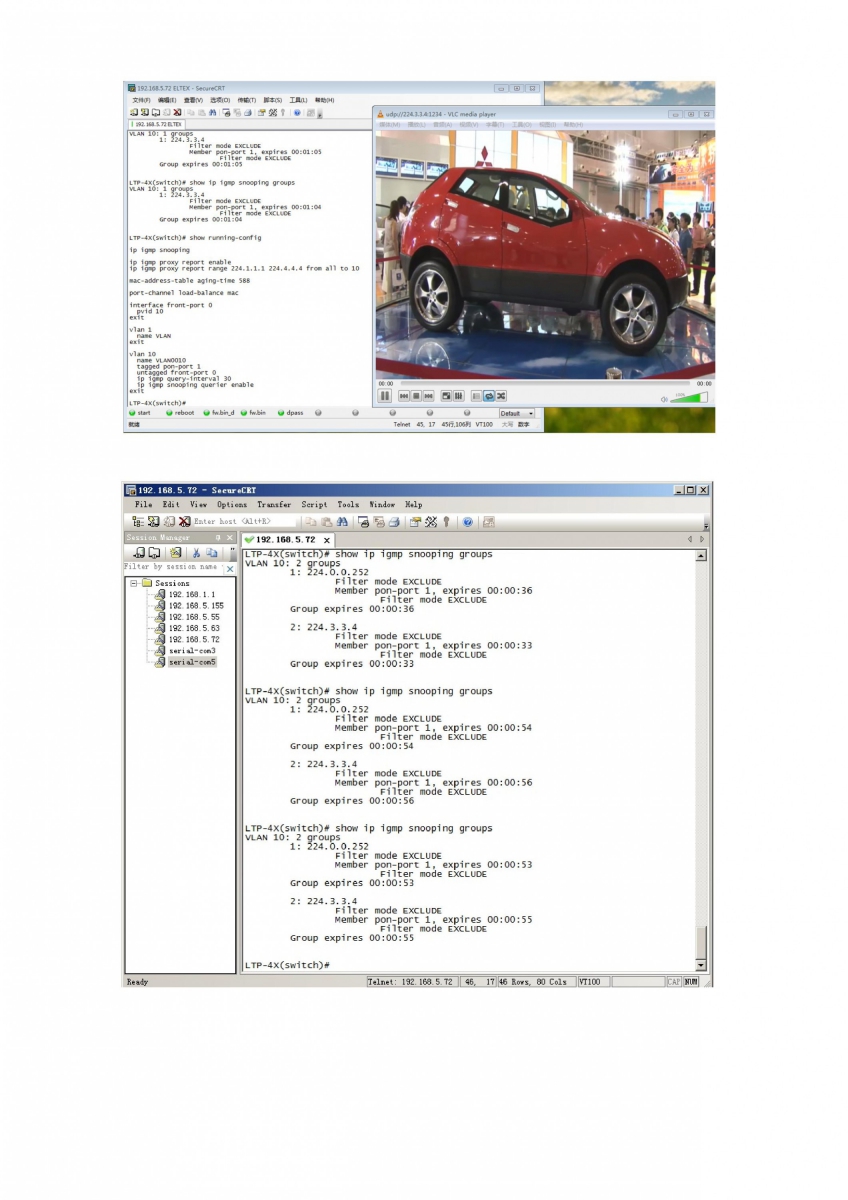The height and width of the screenshot is (1200, 848).
Task: Open the serial-com3 session entry
Action: coord(191,651)
